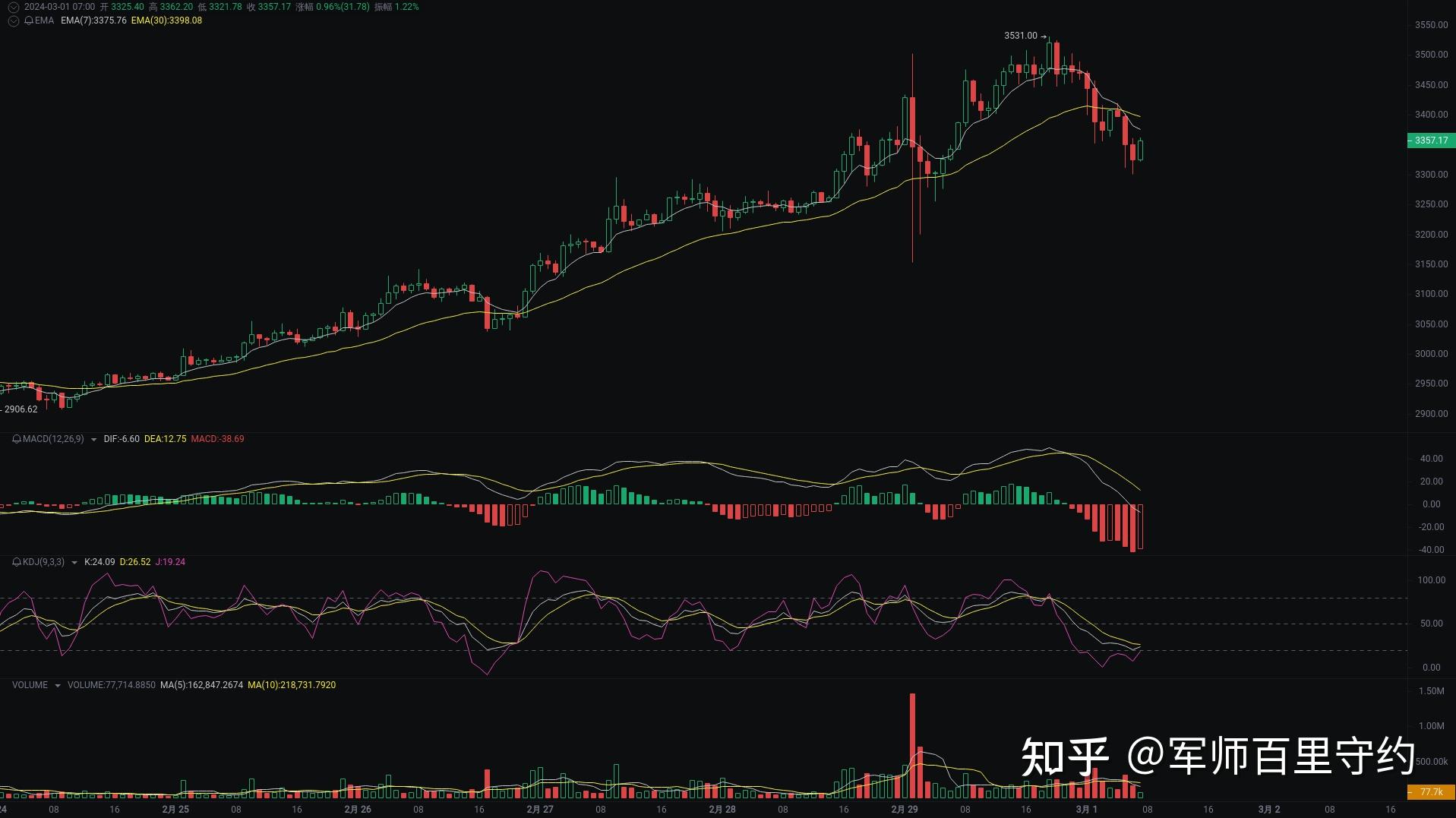Click the DIF:-6.60 value
This screenshot has height=818, width=1456.
point(122,439)
